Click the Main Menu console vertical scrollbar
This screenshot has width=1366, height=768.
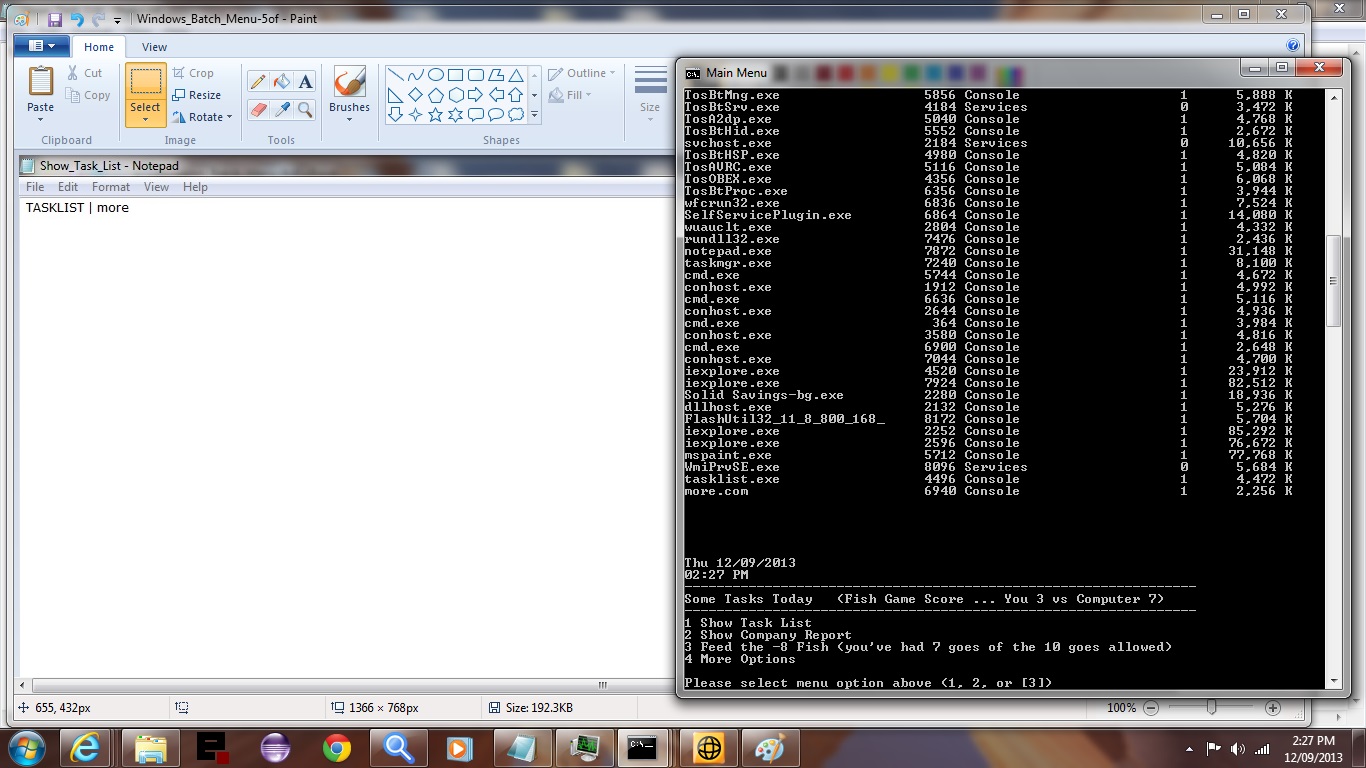(1333, 281)
